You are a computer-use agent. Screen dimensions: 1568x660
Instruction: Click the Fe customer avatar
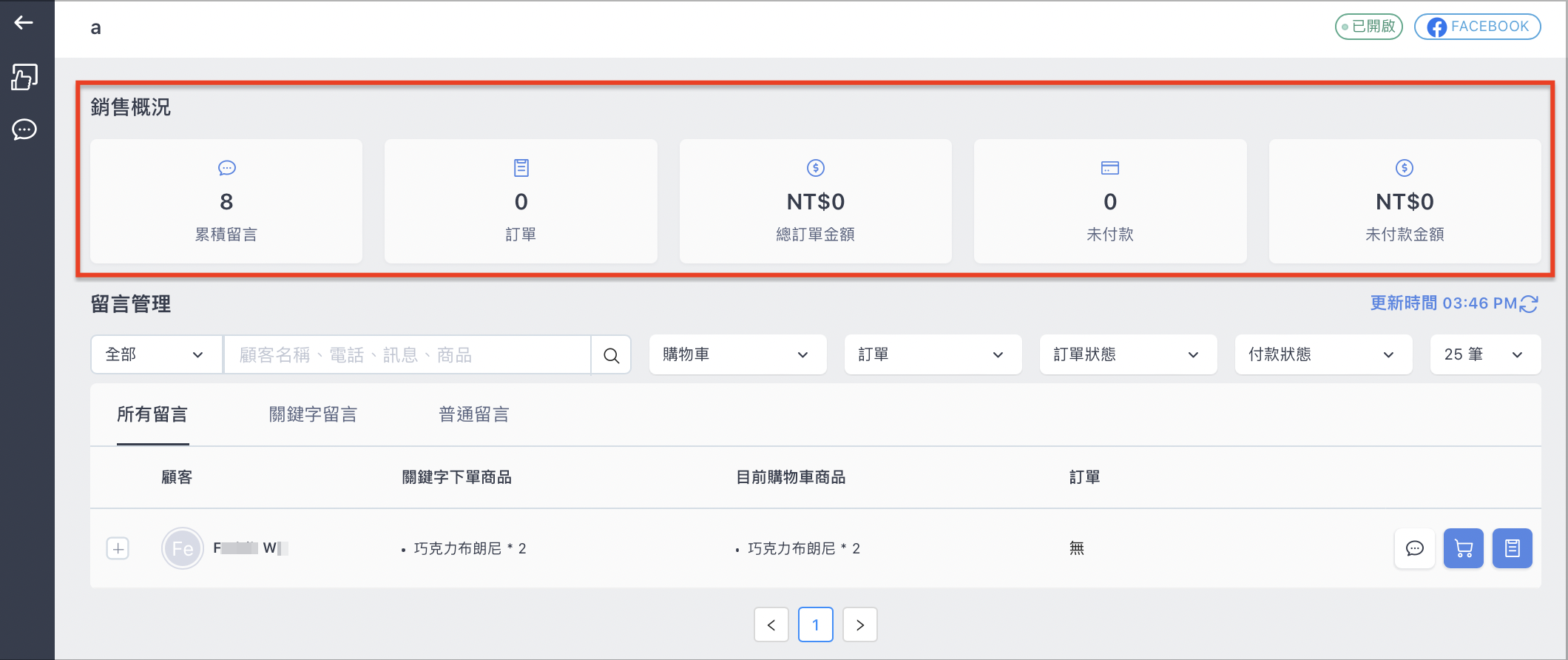[183, 548]
